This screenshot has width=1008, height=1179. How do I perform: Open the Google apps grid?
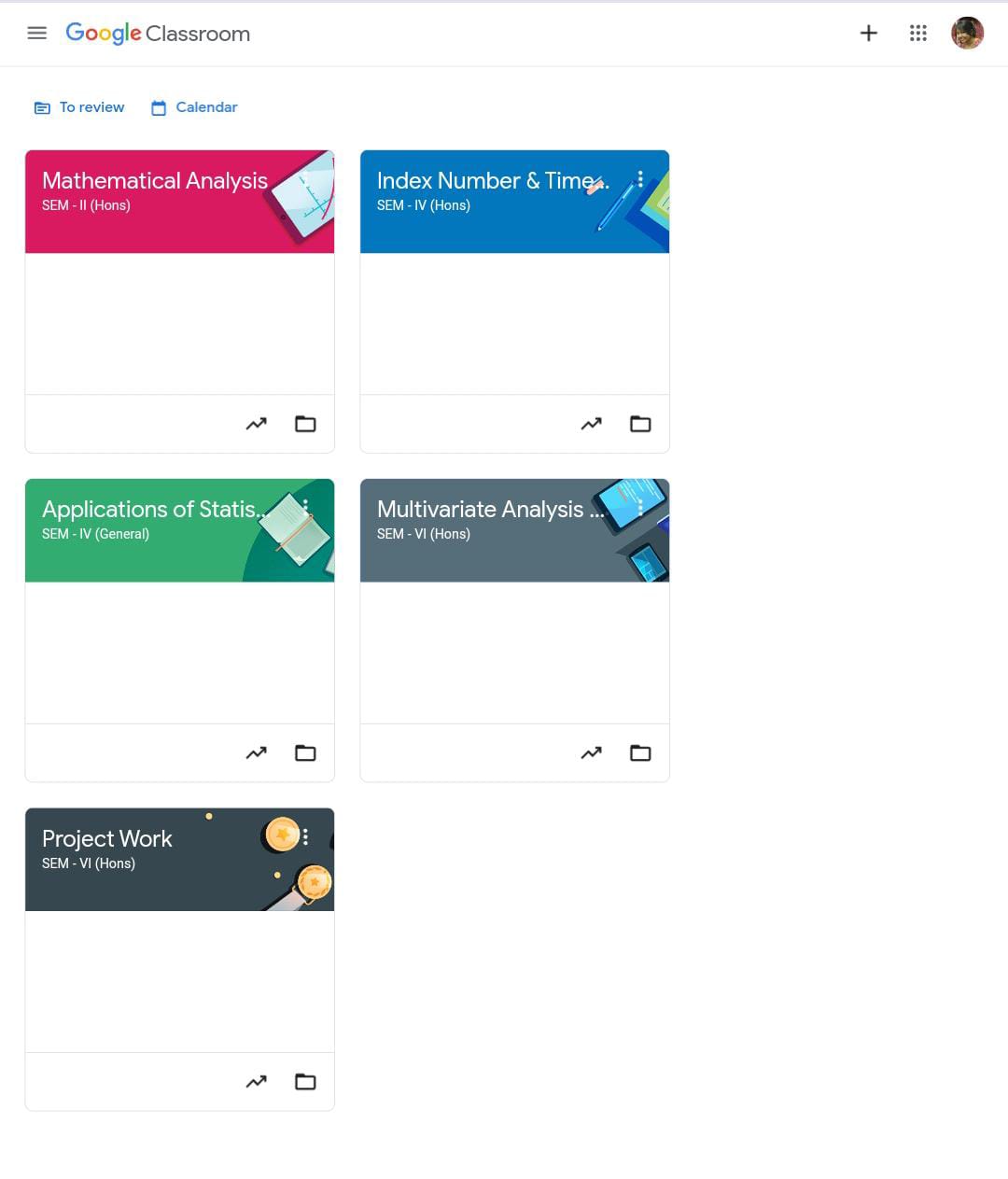tap(918, 34)
